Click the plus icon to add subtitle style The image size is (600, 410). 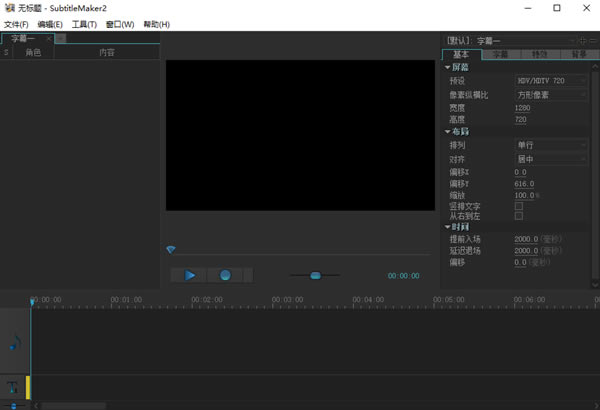click(582, 39)
